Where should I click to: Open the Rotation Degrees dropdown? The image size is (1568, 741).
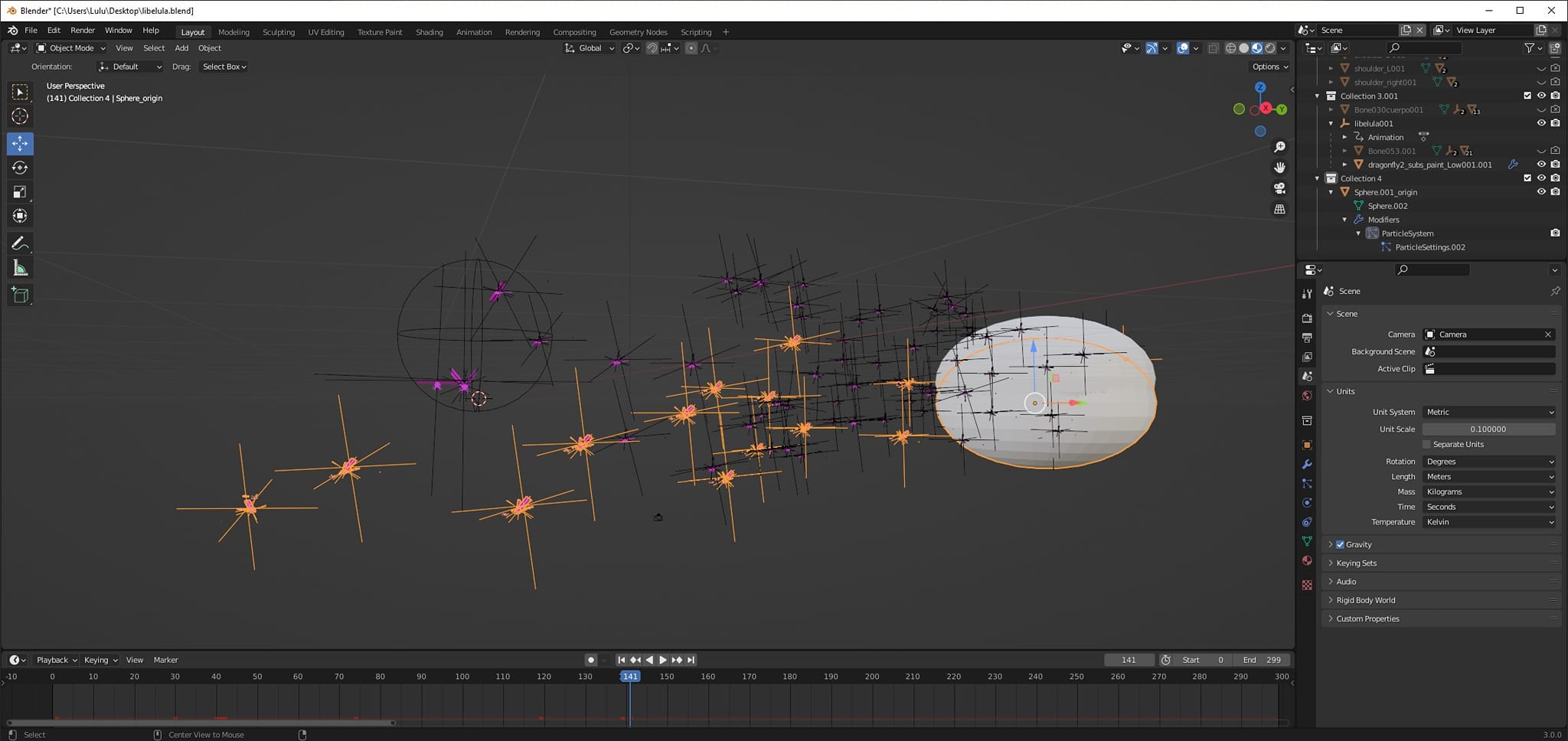point(1489,462)
